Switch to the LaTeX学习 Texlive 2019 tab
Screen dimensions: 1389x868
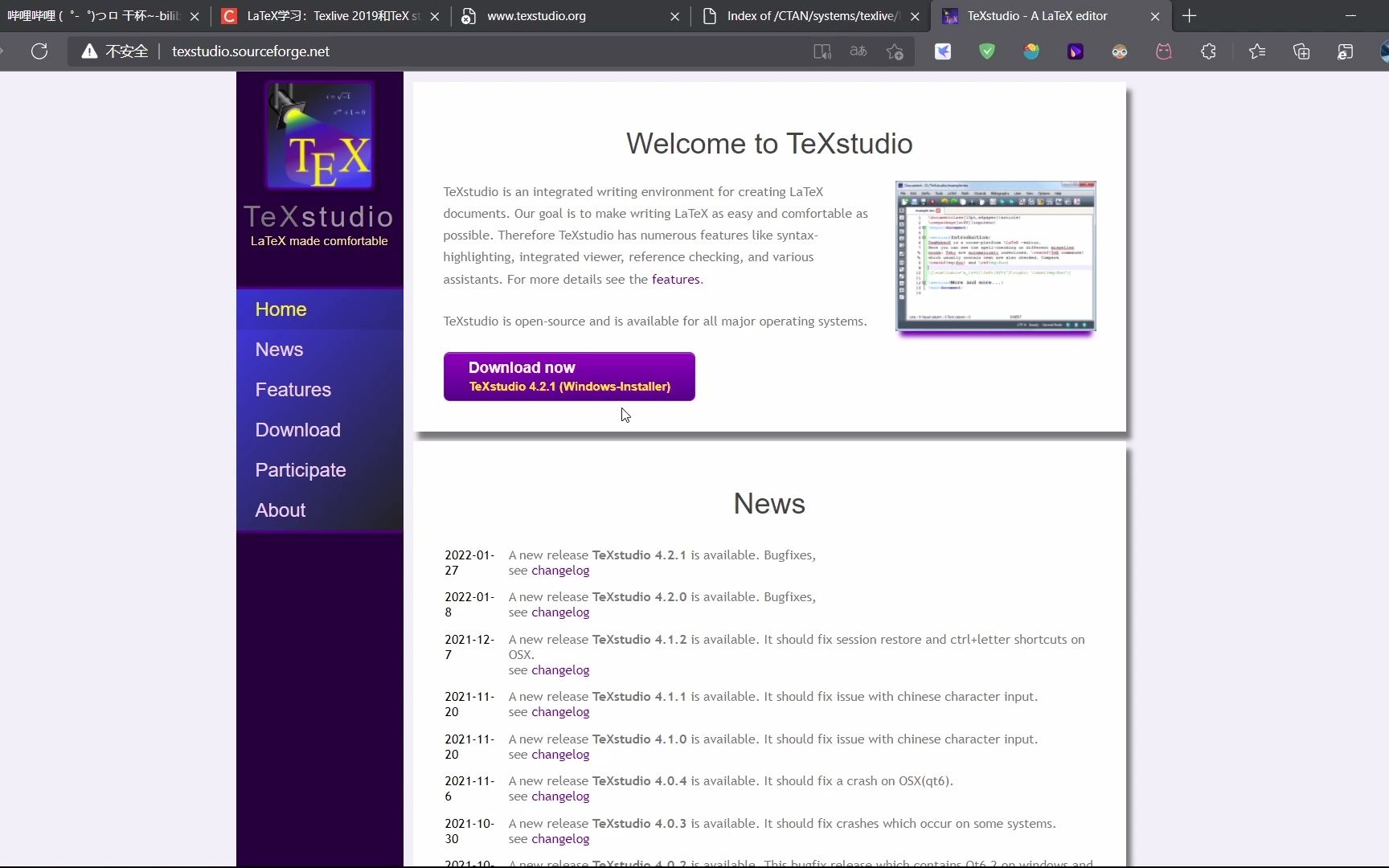tap(330, 16)
